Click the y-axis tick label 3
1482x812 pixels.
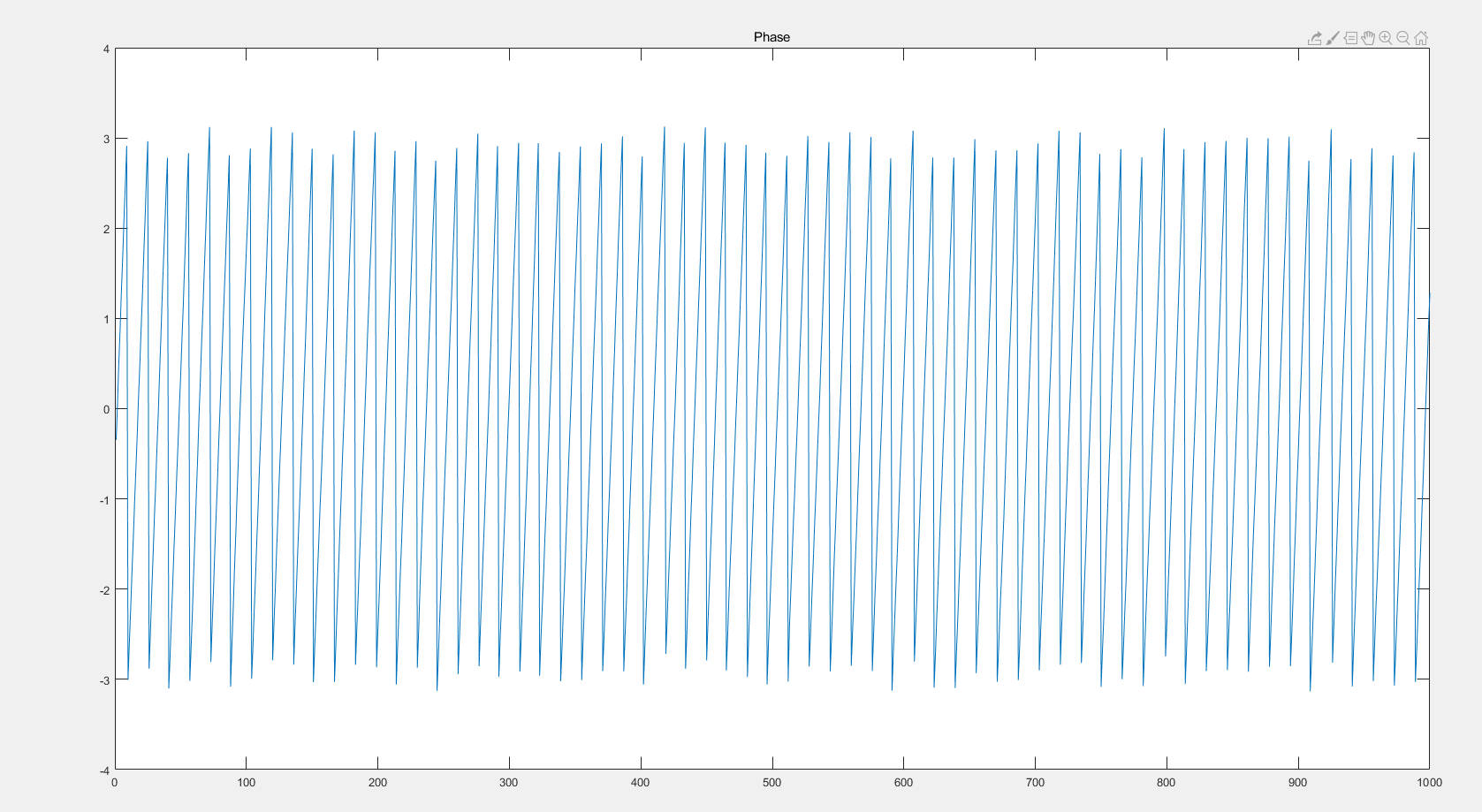[107, 139]
